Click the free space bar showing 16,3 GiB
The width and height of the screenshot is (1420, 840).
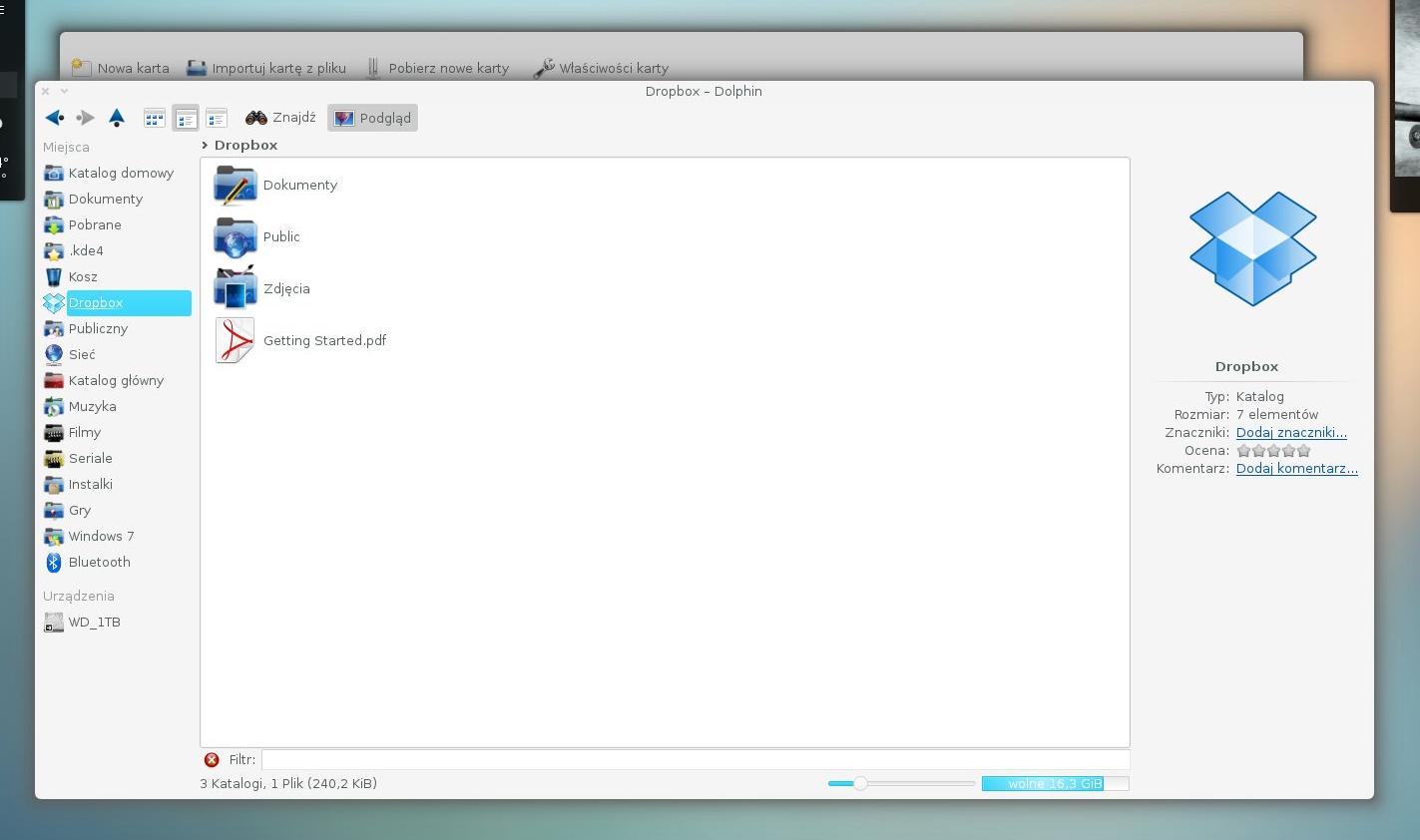[x=1055, y=783]
